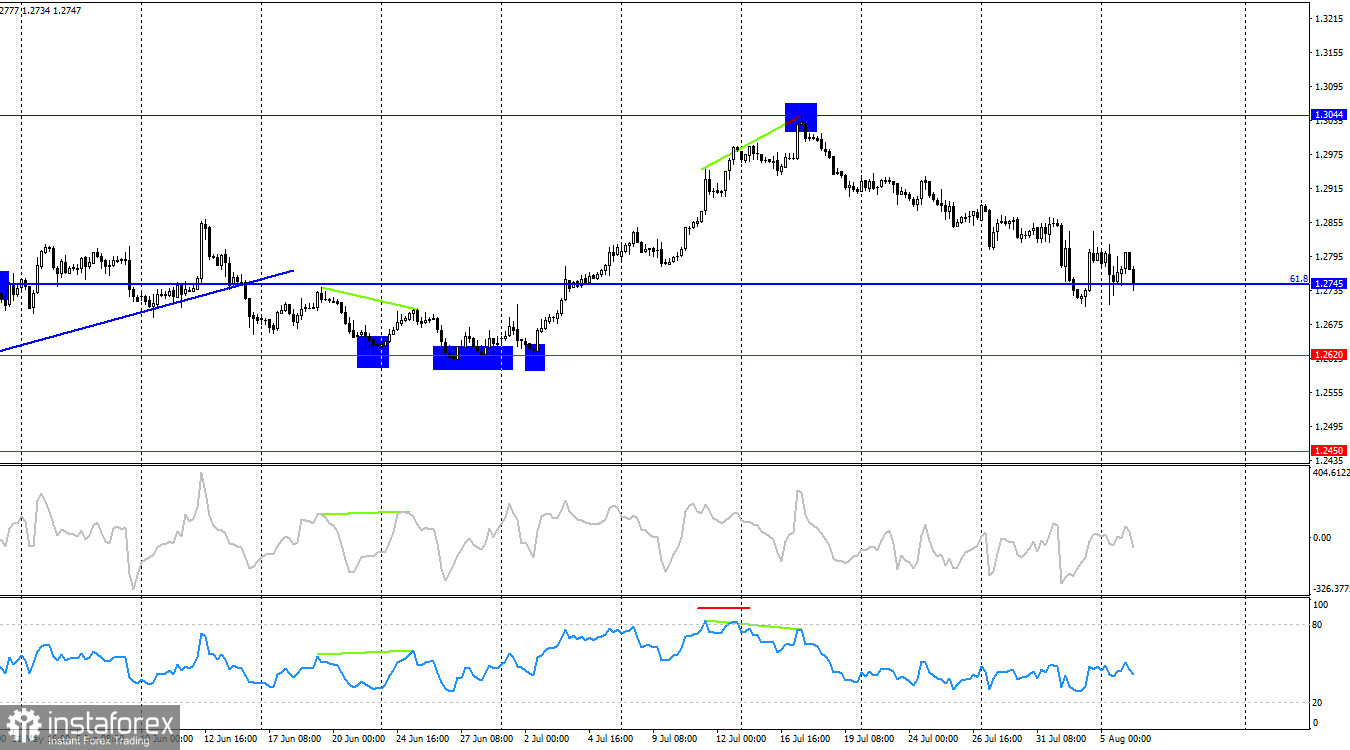The width and height of the screenshot is (1350, 750).
Task: Click the red 1.2450 price level tag
Action: coord(1329,451)
